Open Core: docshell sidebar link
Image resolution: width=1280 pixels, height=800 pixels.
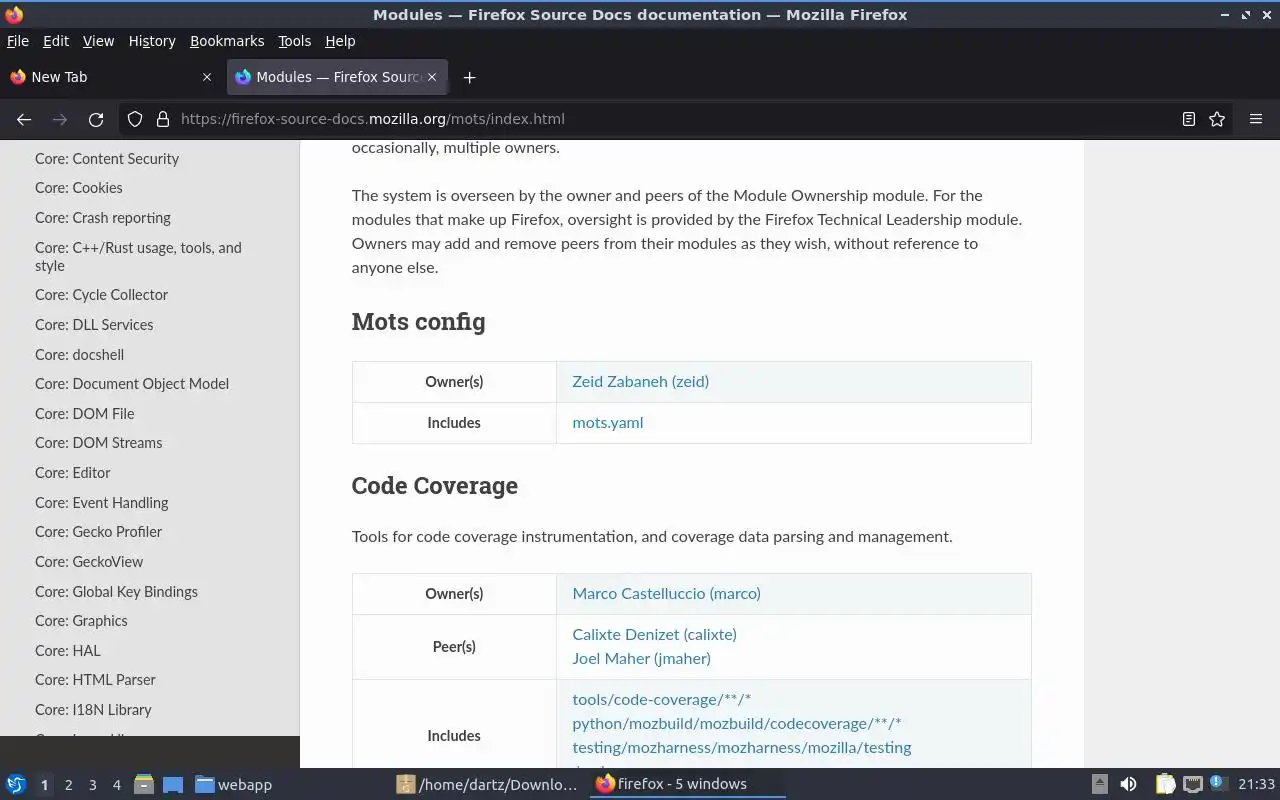(79, 355)
